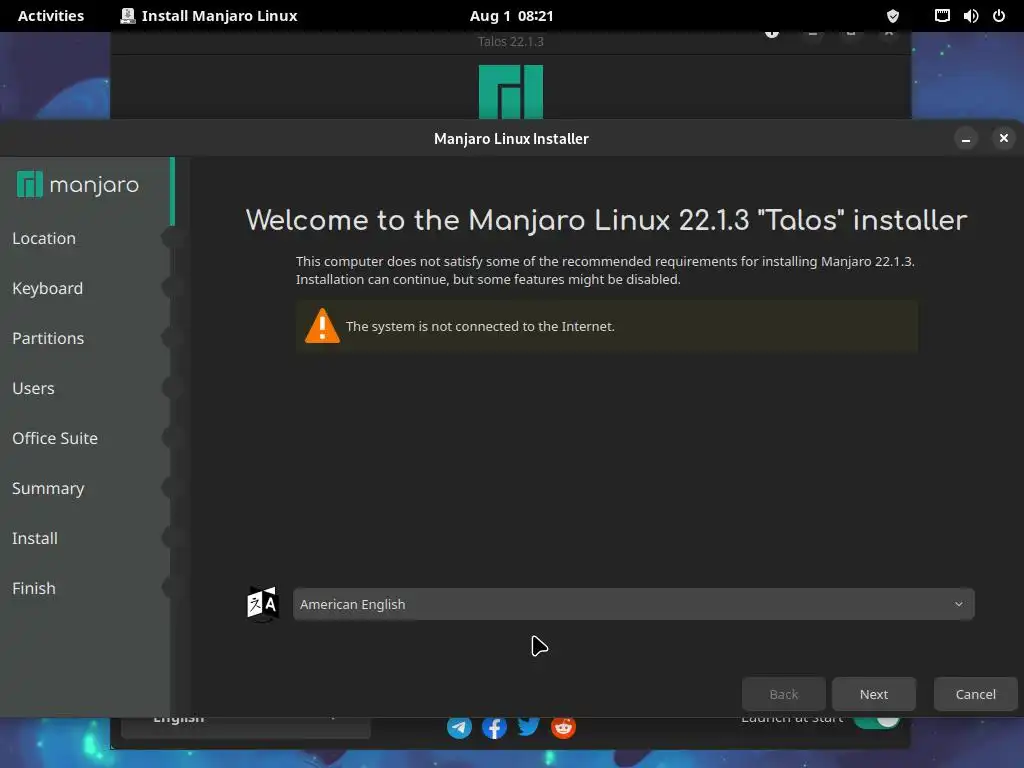Open the Activities overview
Image resolution: width=1024 pixels, height=768 pixels.
click(x=51, y=16)
